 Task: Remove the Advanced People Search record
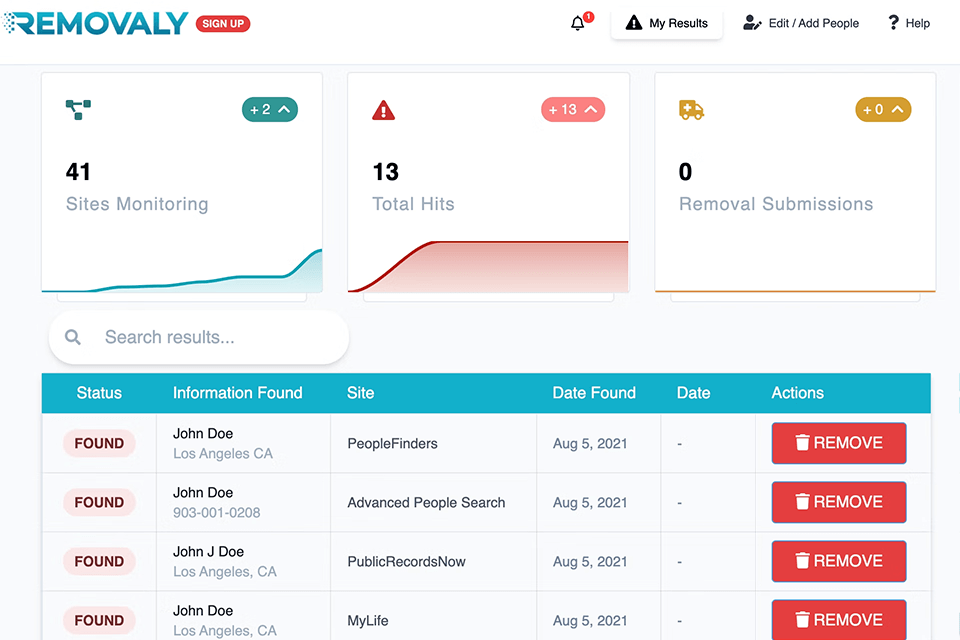(x=839, y=502)
